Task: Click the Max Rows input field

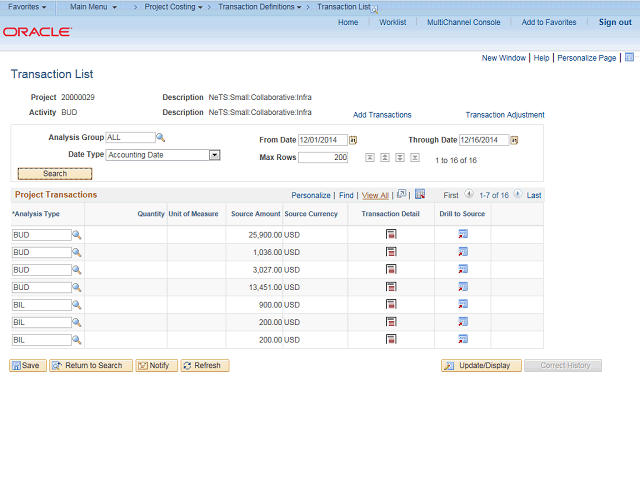Action: click(323, 158)
